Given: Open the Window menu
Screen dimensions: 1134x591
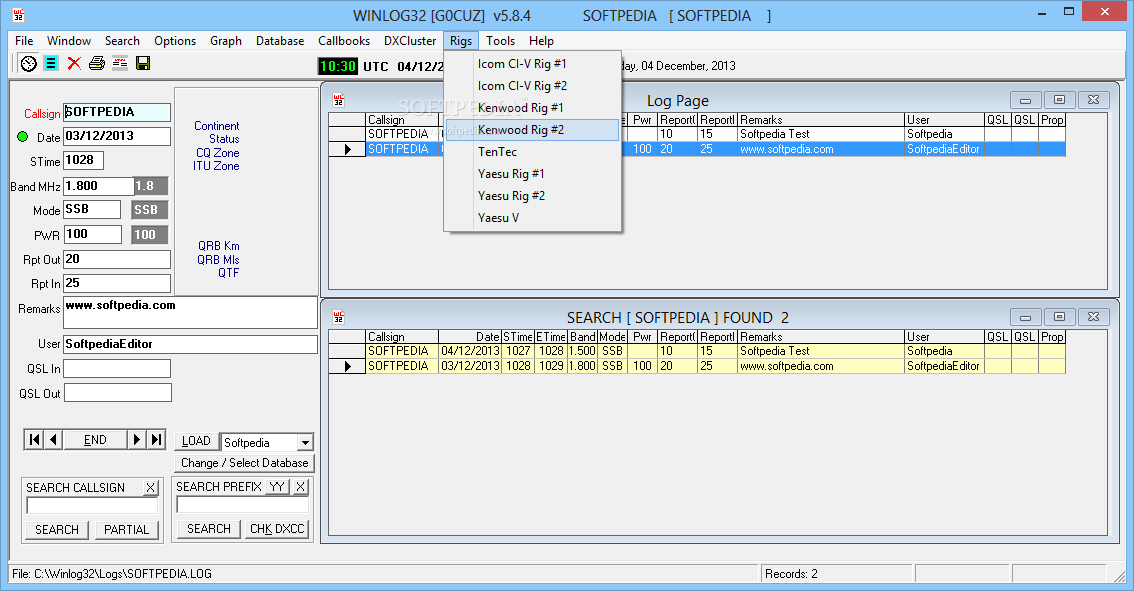Looking at the screenshot, I should [x=69, y=41].
